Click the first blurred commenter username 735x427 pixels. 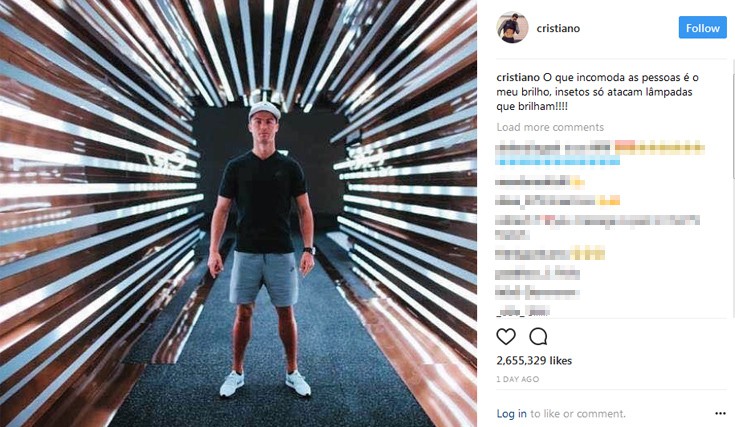pos(529,148)
